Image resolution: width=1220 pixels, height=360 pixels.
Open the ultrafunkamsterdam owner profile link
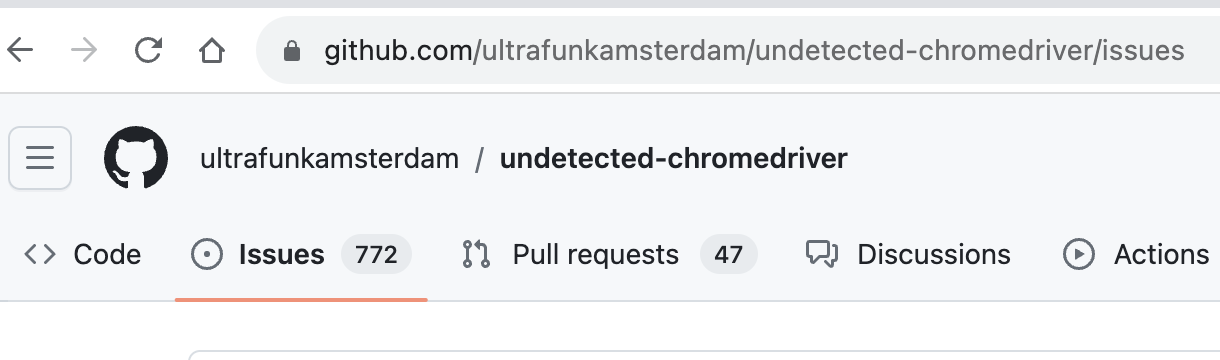click(330, 158)
